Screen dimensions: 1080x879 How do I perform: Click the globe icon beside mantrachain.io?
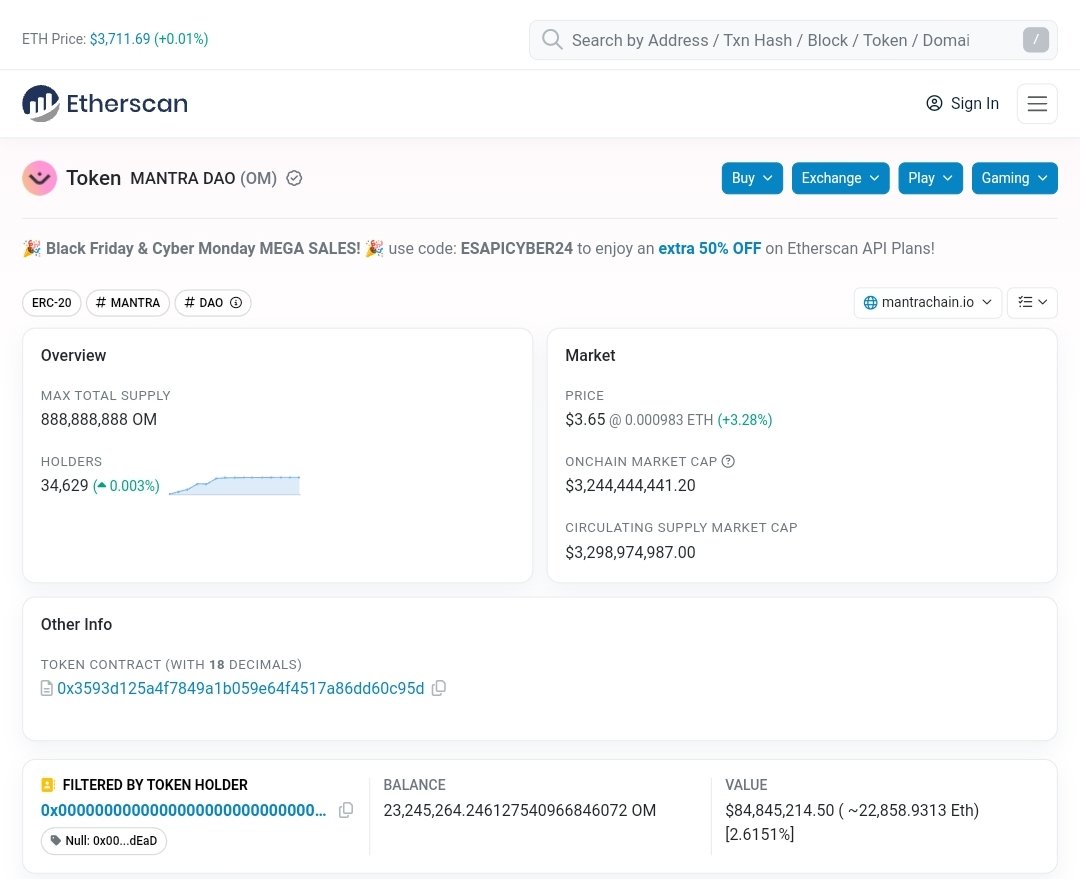coord(871,302)
